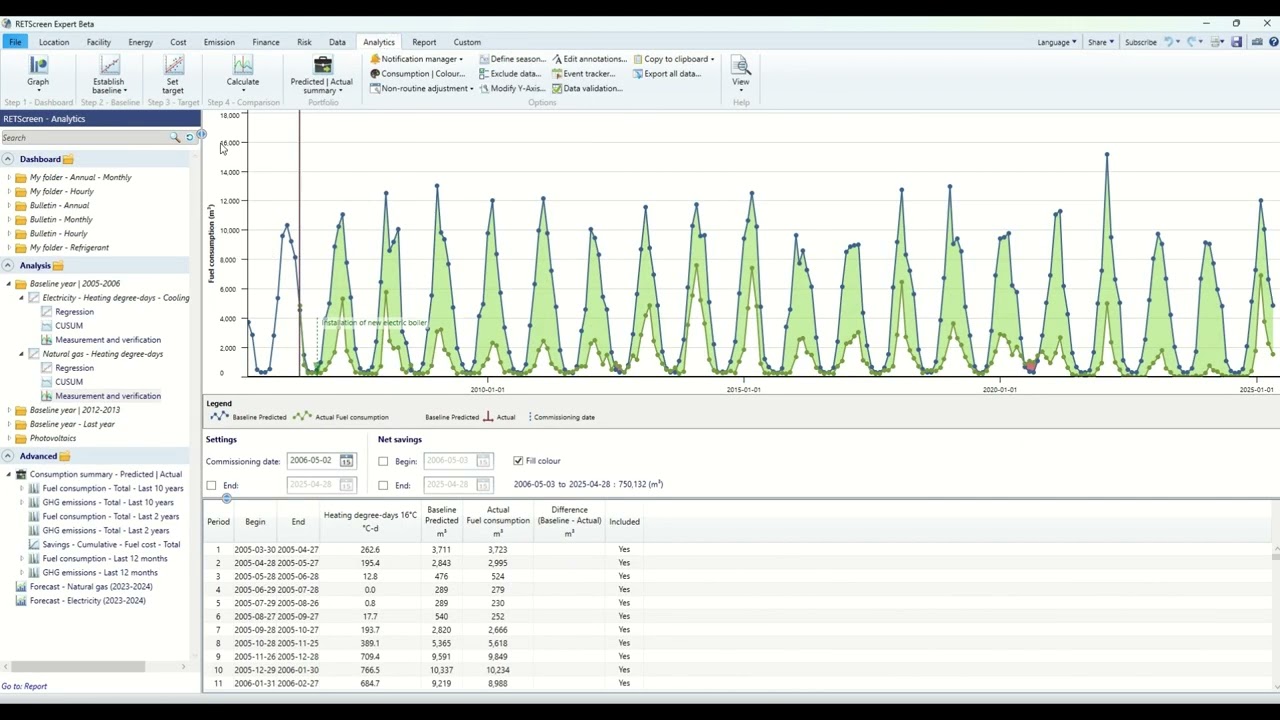Open Commissioning date calendar picker
This screenshot has height=720, width=1280.
(346, 461)
